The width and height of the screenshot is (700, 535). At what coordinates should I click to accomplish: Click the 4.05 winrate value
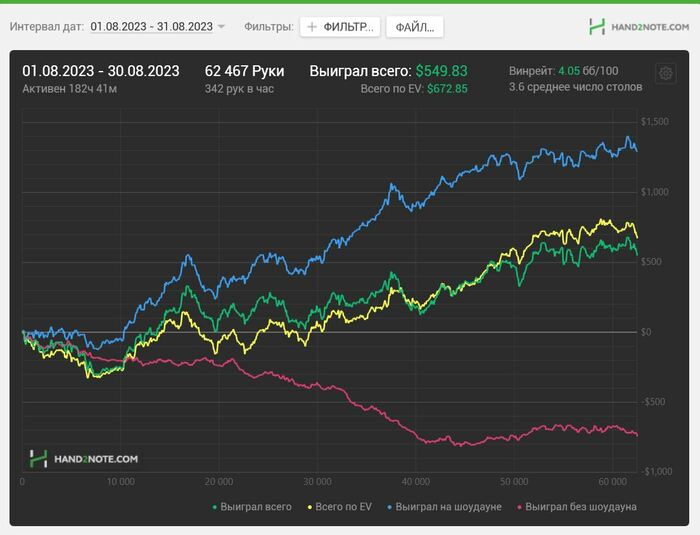[569, 71]
